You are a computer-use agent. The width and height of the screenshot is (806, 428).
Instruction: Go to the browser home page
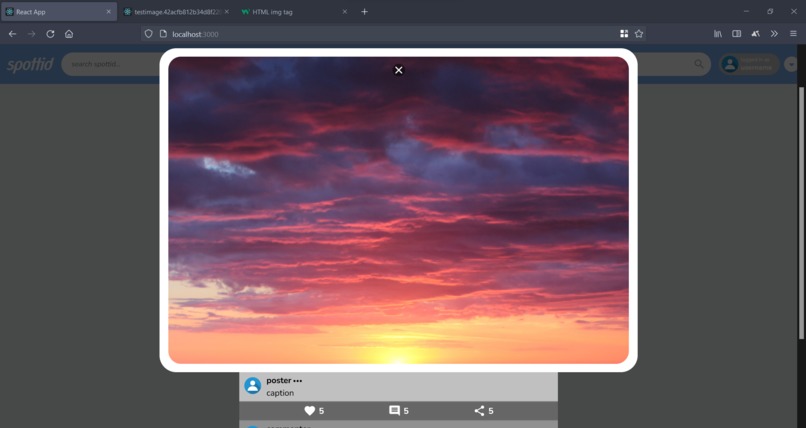69,34
